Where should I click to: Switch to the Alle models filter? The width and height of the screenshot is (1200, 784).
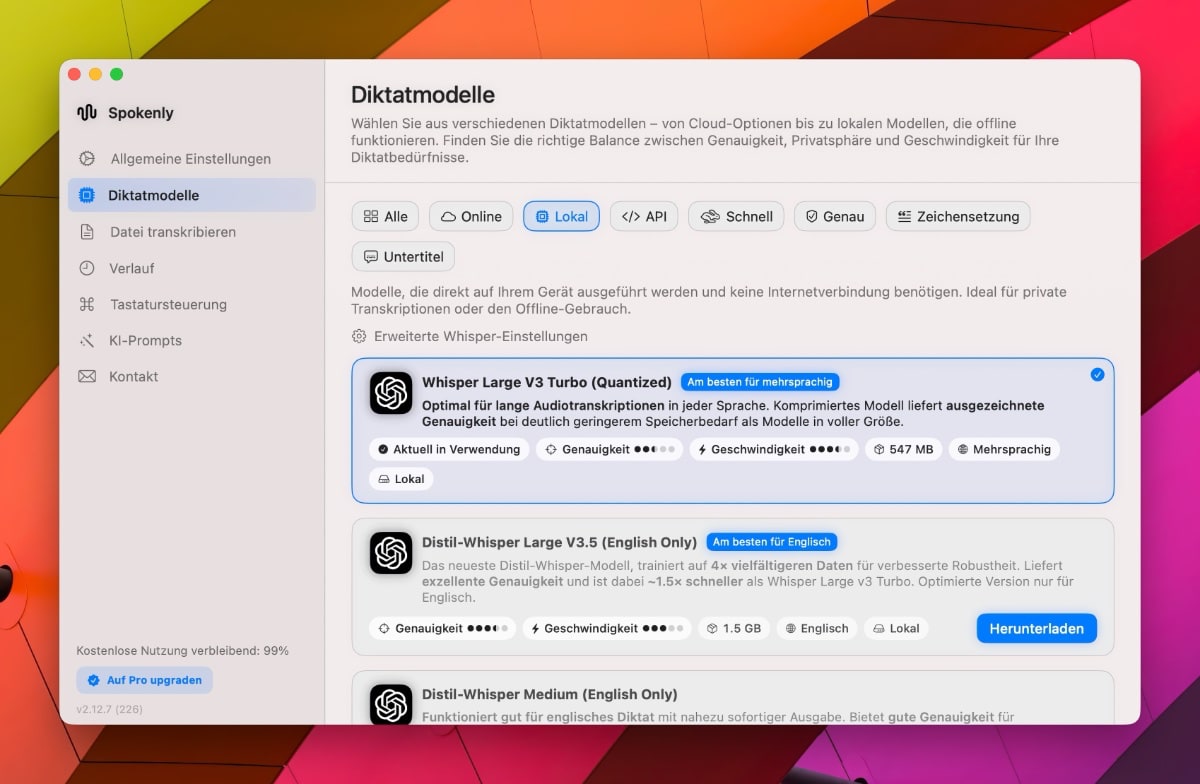pos(386,217)
